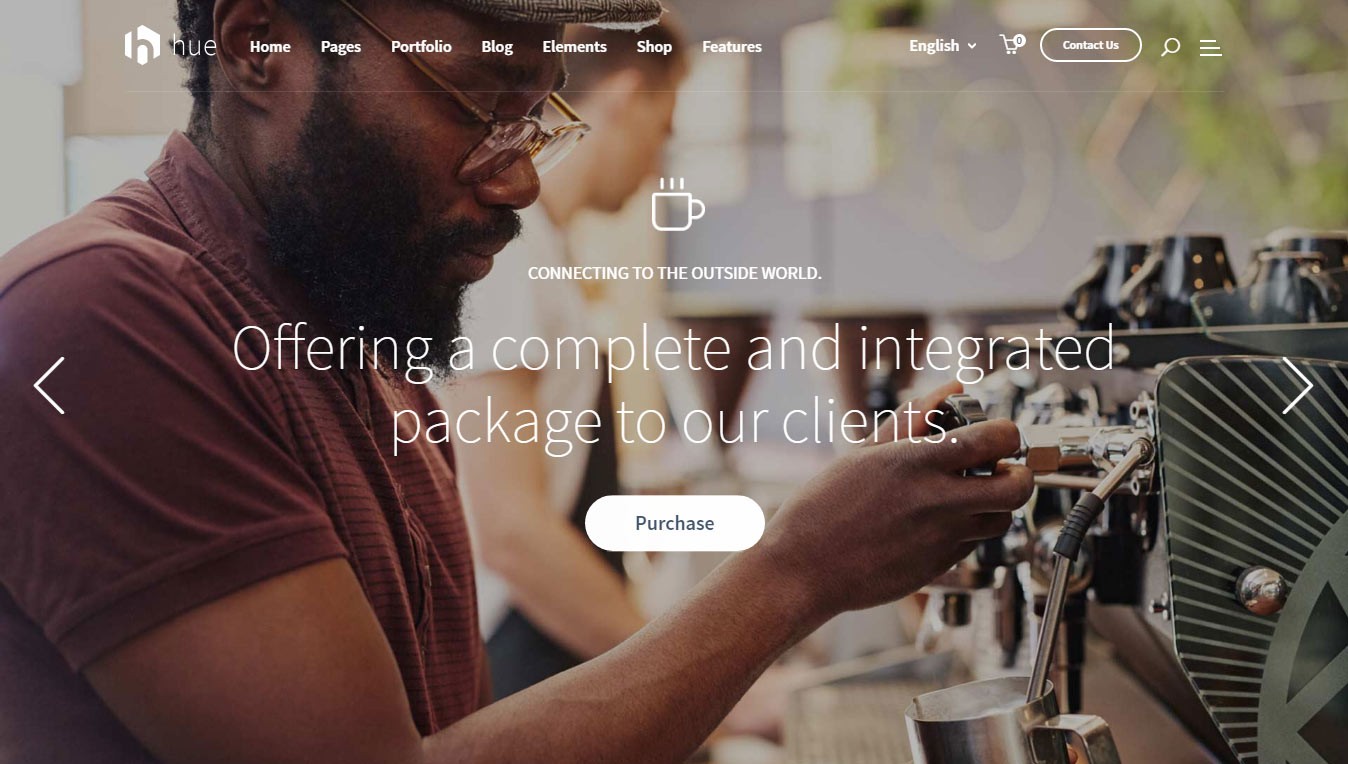Image resolution: width=1348 pixels, height=764 pixels.
Task: Click the Contact Us button
Action: click(1090, 45)
